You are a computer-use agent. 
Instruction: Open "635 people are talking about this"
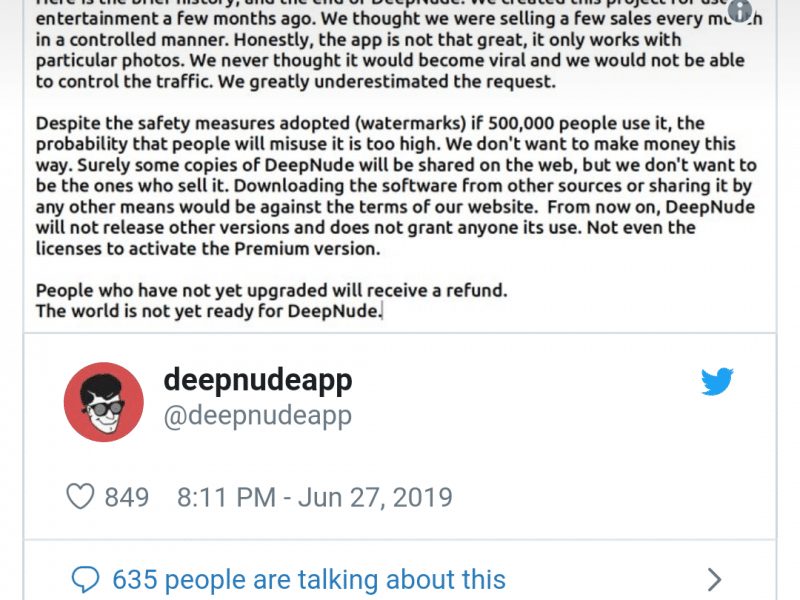309,580
